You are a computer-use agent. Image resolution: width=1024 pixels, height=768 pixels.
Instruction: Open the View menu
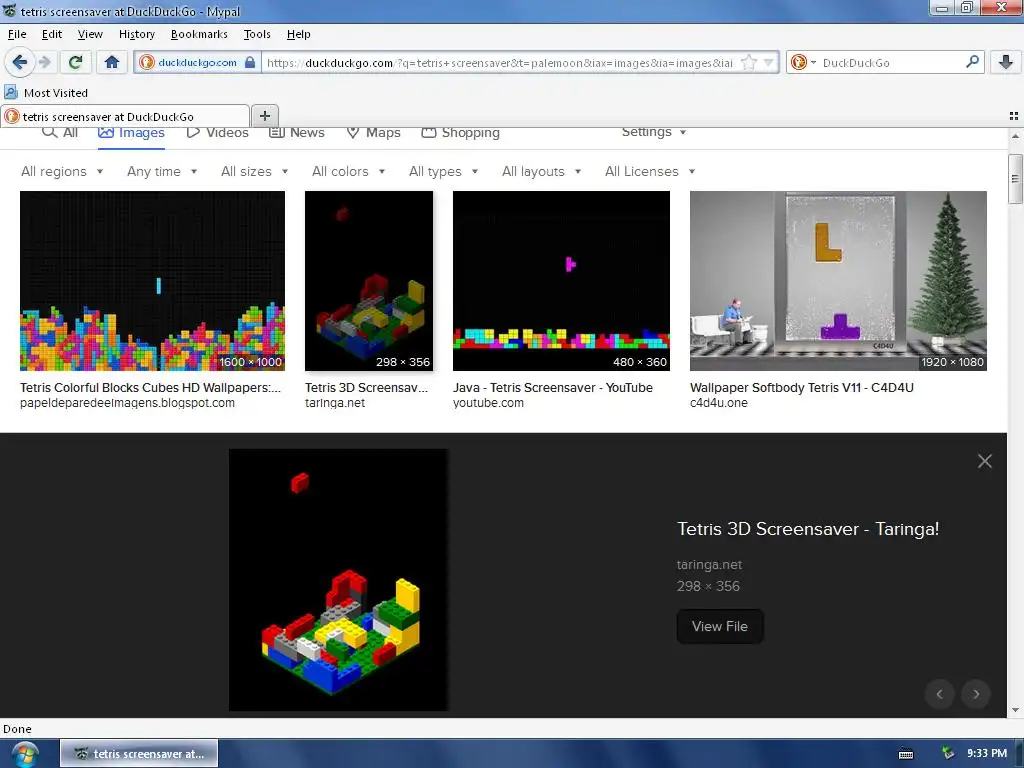[x=90, y=34]
